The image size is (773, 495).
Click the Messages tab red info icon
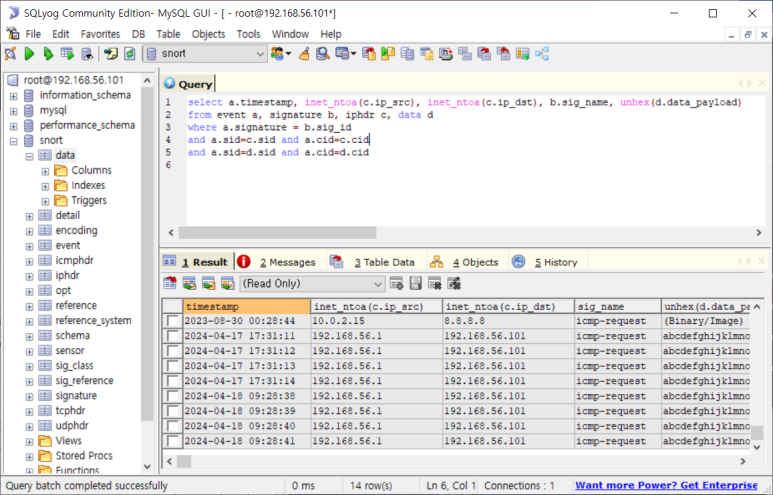[x=244, y=262]
